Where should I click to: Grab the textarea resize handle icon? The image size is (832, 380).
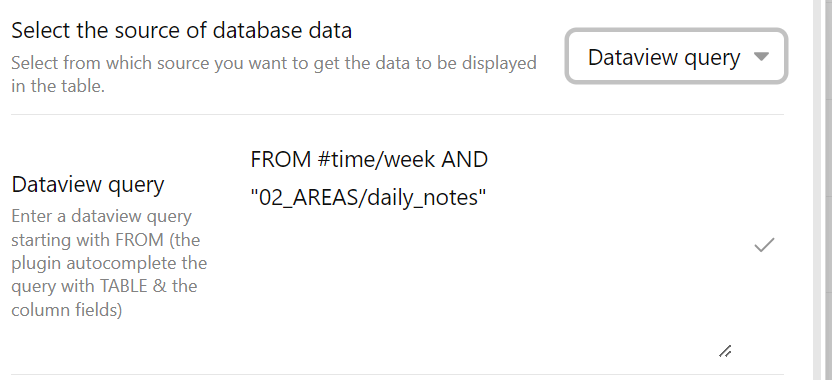click(725, 351)
